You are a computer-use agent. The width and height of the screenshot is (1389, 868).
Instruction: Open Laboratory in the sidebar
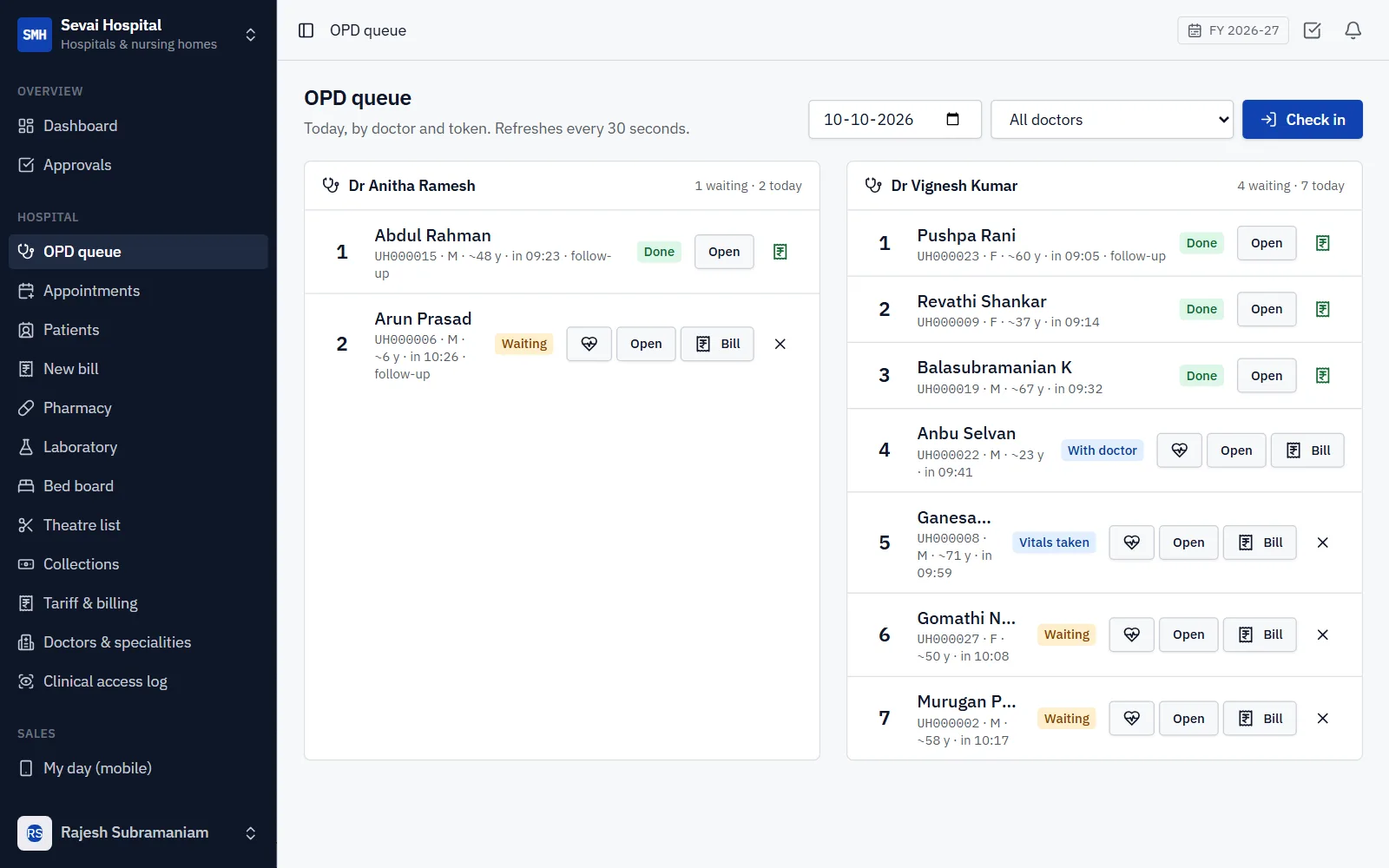coord(139,447)
